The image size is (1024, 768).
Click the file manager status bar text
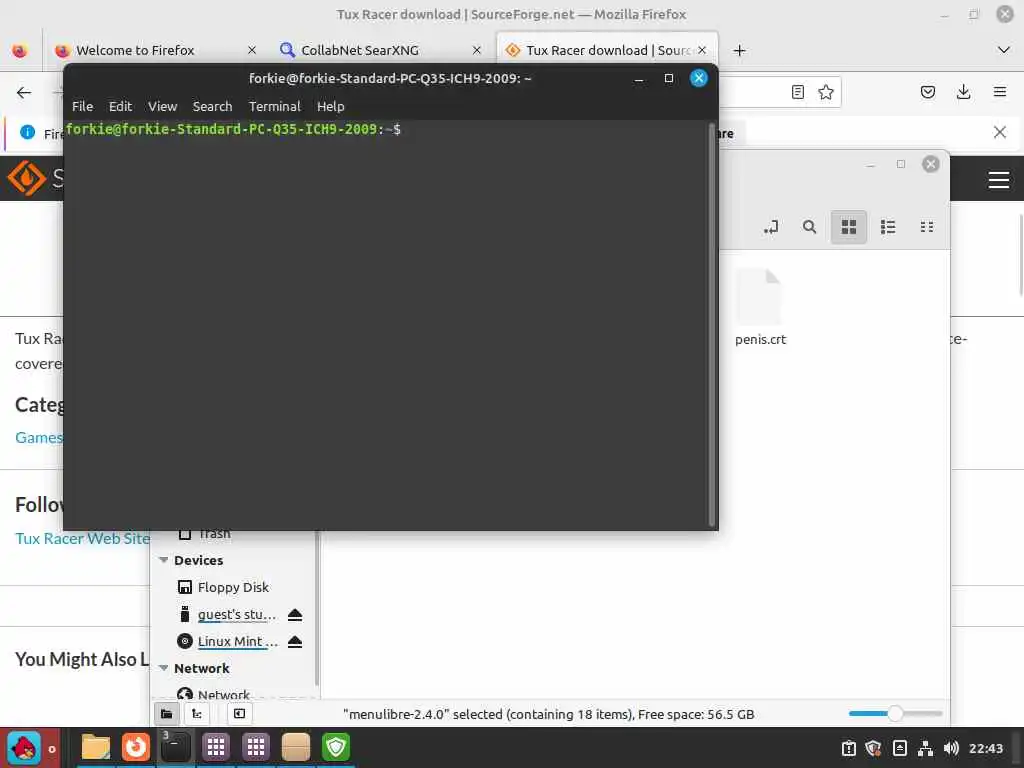click(x=549, y=714)
